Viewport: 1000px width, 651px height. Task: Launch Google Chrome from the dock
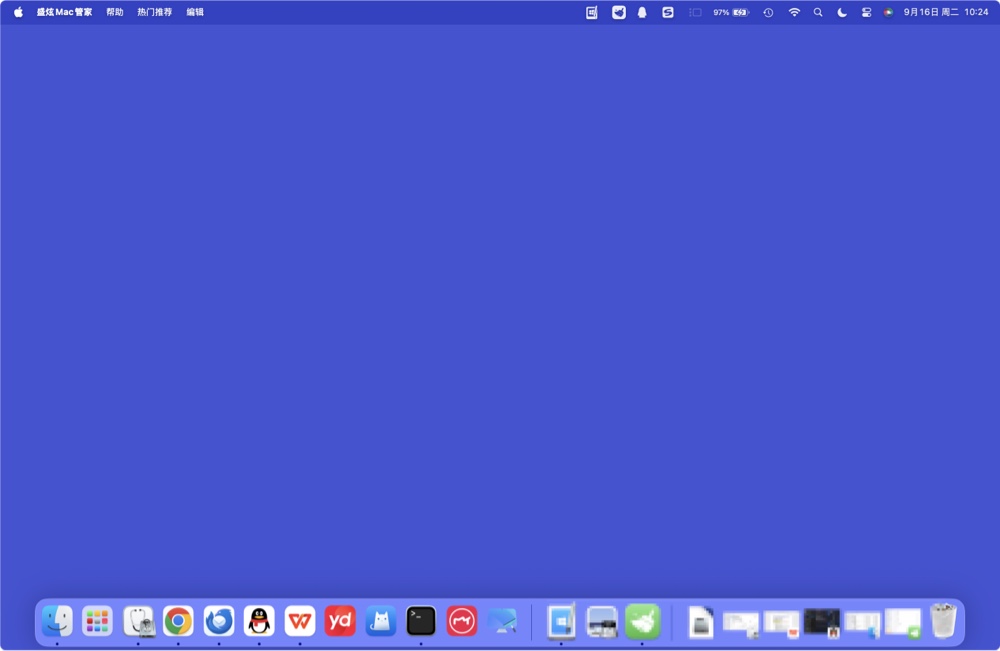(x=178, y=621)
